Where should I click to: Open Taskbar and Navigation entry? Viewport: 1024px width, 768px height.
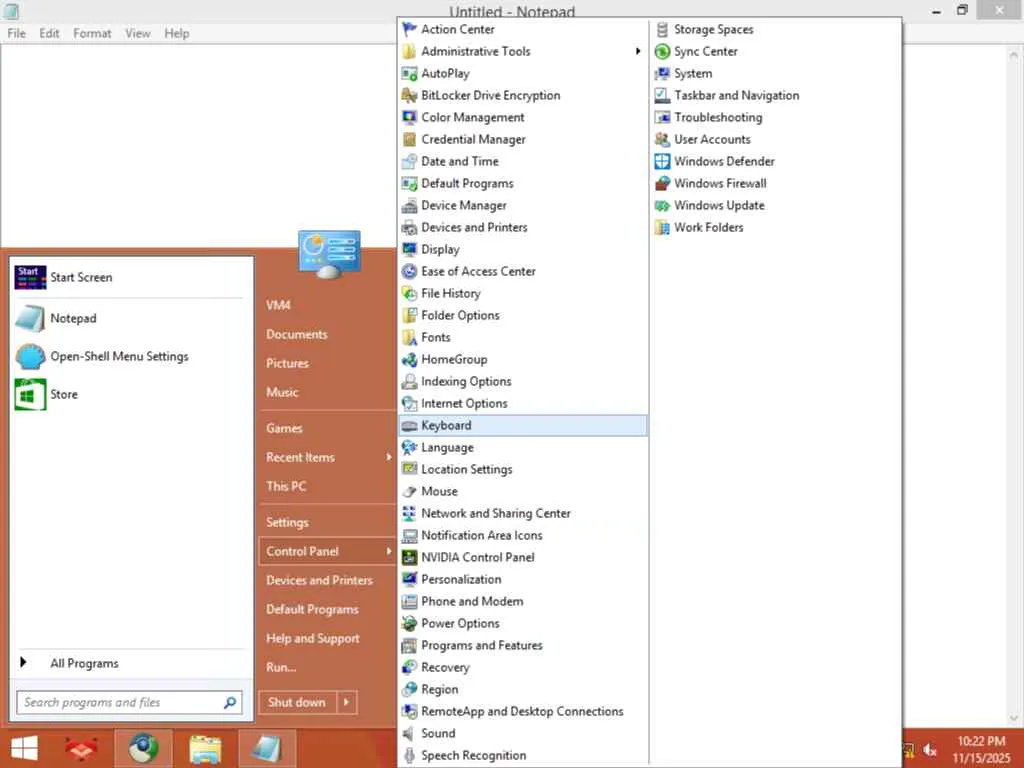click(776, 95)
